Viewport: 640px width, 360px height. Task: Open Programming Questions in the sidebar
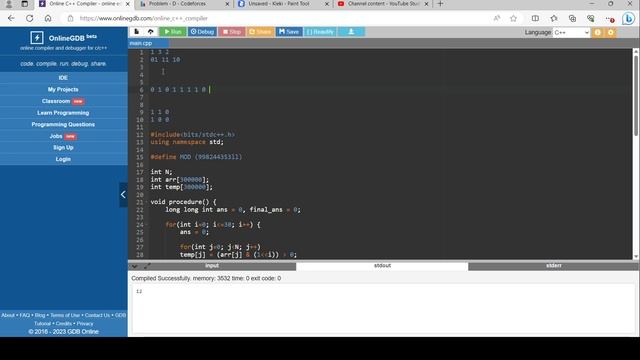pos(63,124)
